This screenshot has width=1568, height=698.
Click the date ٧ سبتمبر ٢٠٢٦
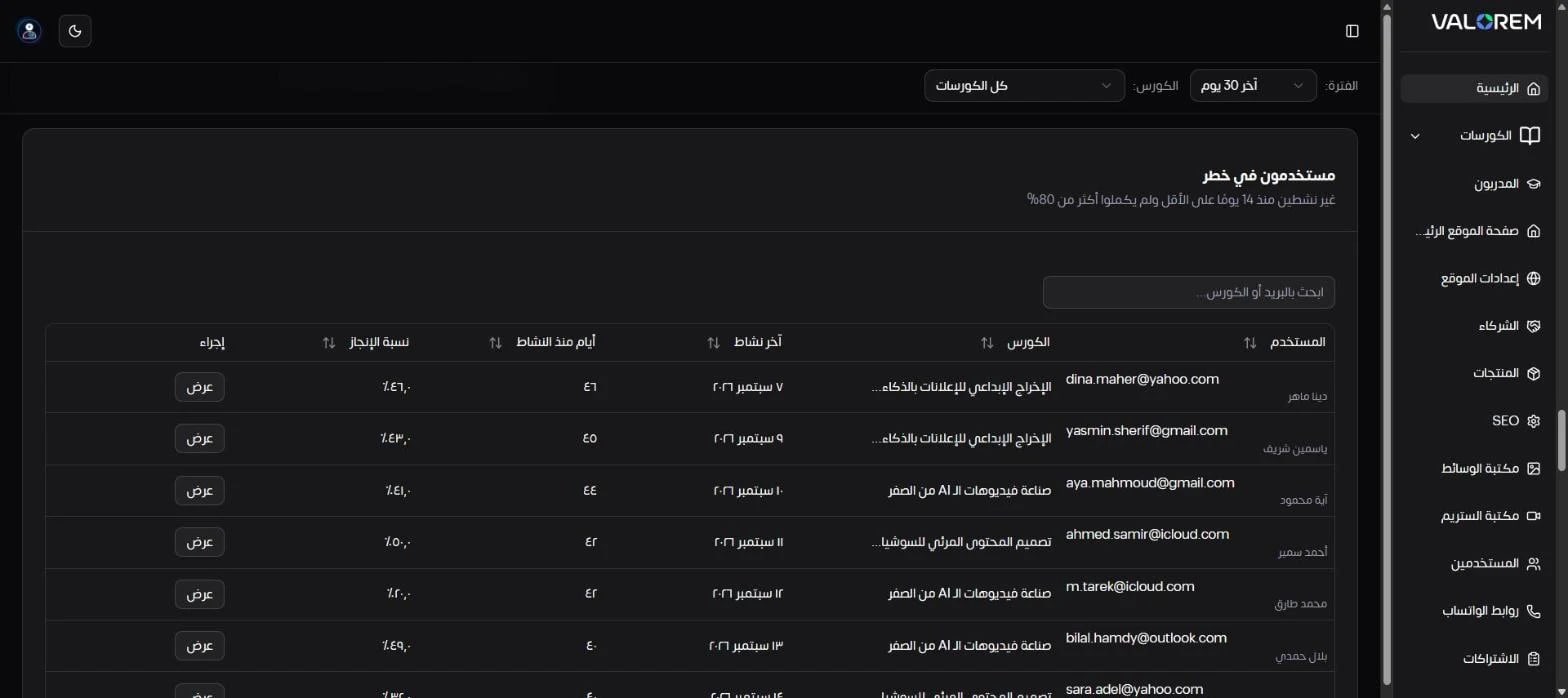[747, 387]
